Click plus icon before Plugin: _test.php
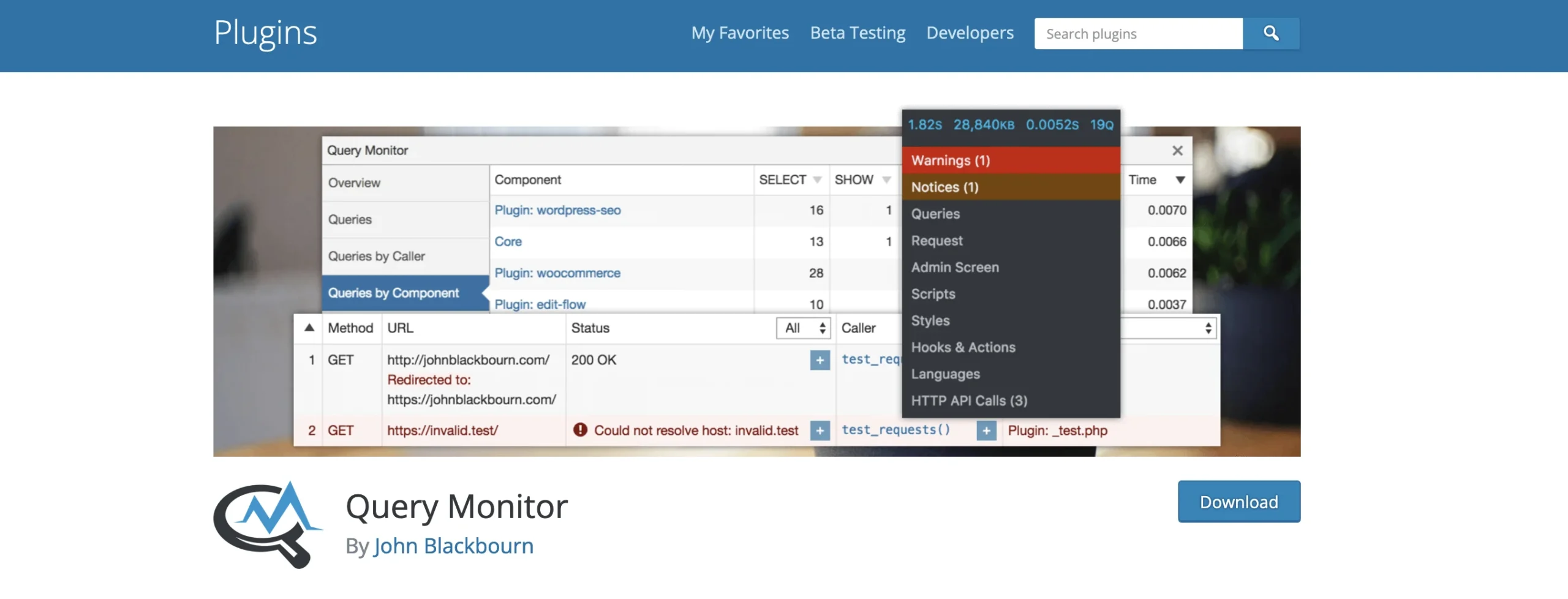Screen dimensions: 1568x599 pyautogui.click(x=986, y=431)
